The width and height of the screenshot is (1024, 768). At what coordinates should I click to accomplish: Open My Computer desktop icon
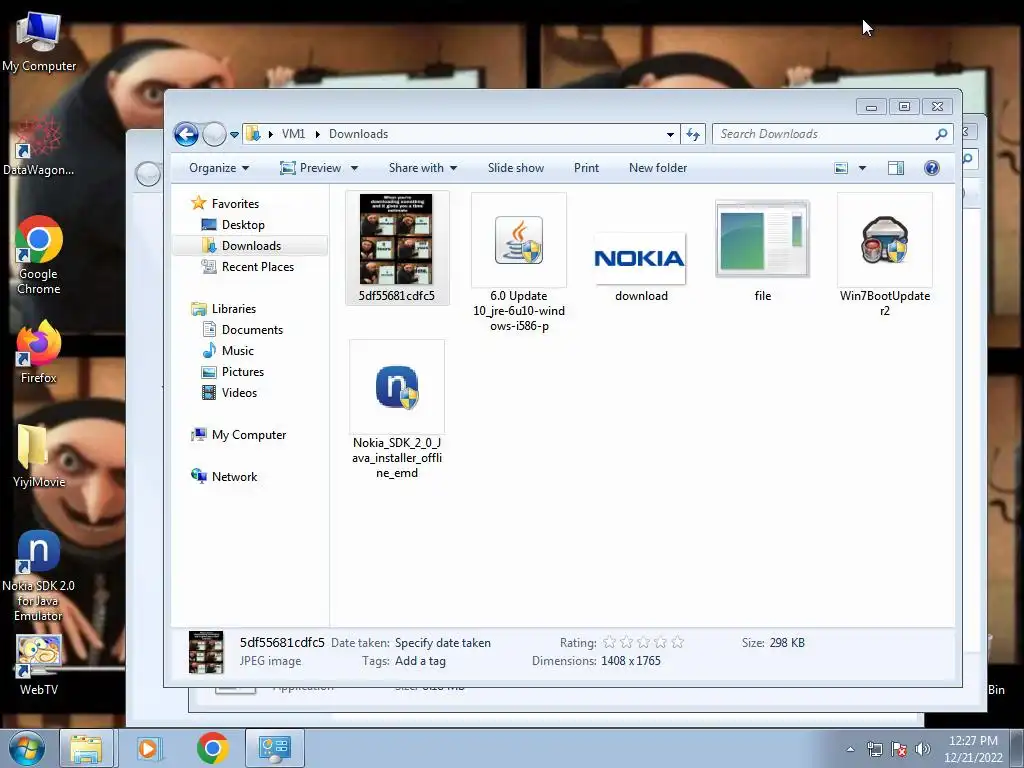(38, 41)
